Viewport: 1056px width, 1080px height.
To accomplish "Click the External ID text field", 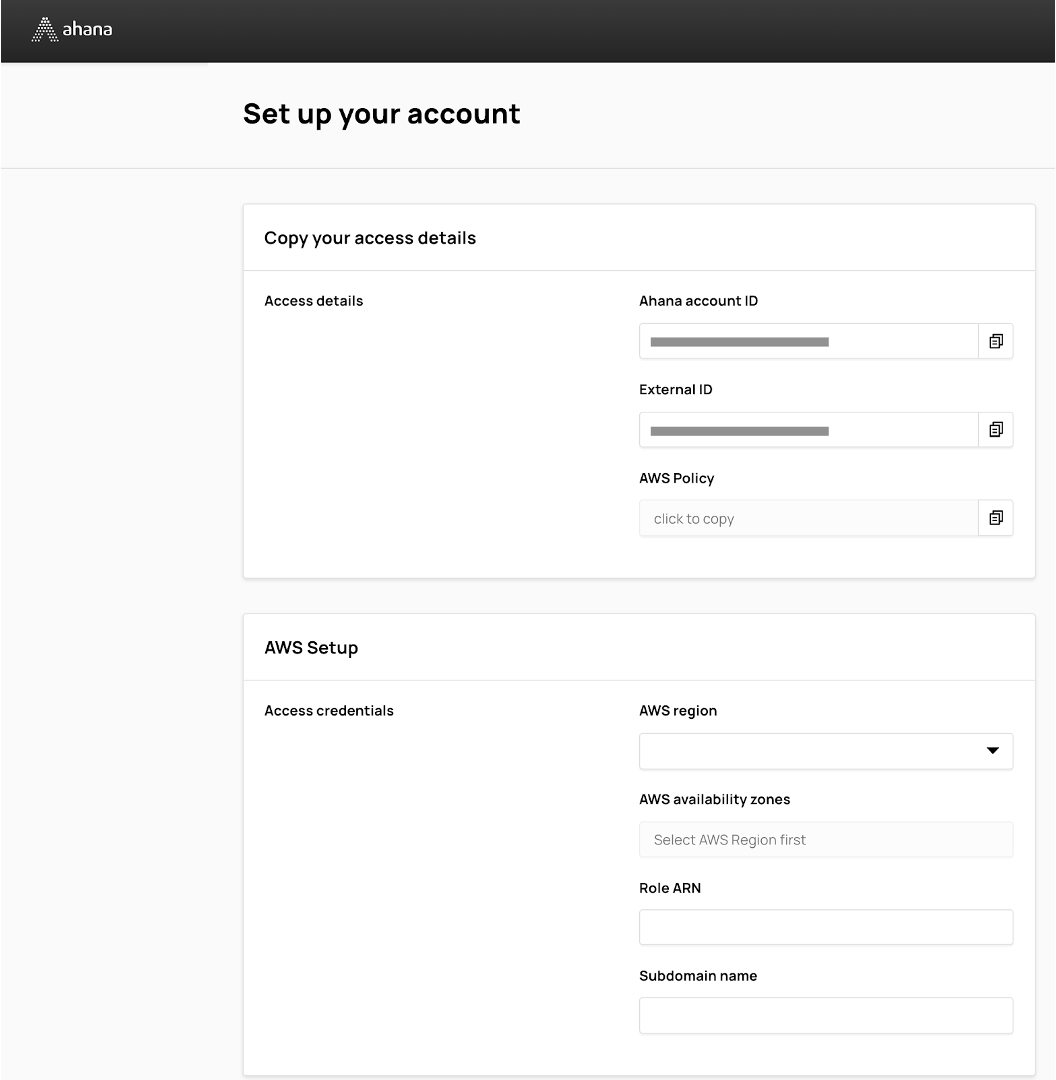I will pyautogui.click(x=808, y=430).
